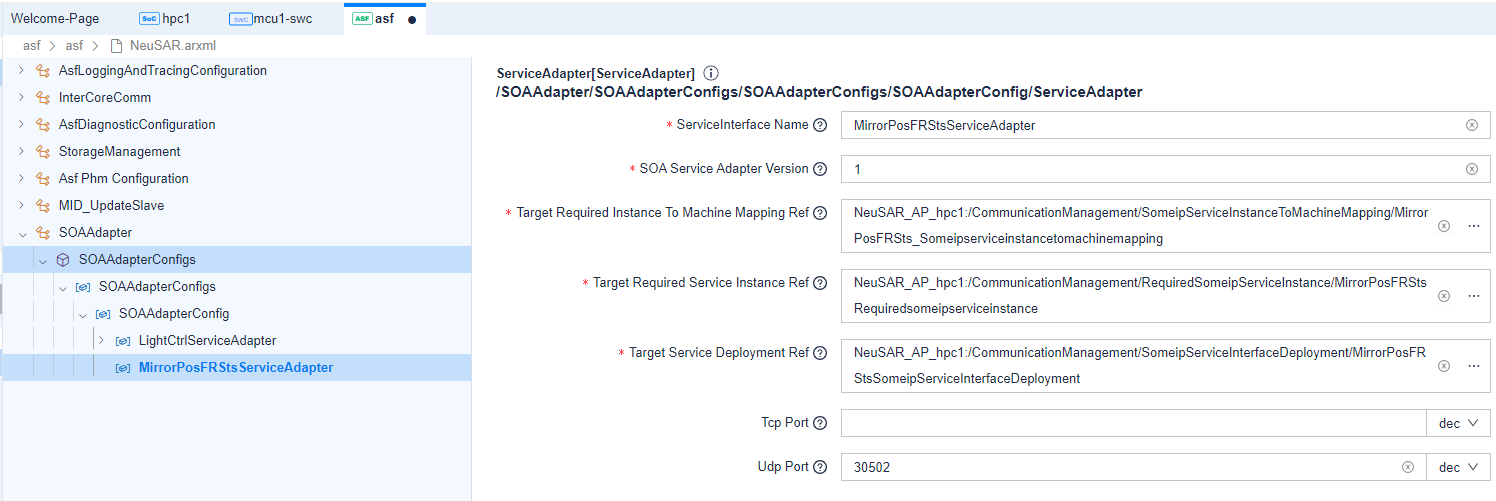1496x501 pixels.
Task: Expand the LightCtrlServiceAdapter tree node
Action: click(101, 341)
